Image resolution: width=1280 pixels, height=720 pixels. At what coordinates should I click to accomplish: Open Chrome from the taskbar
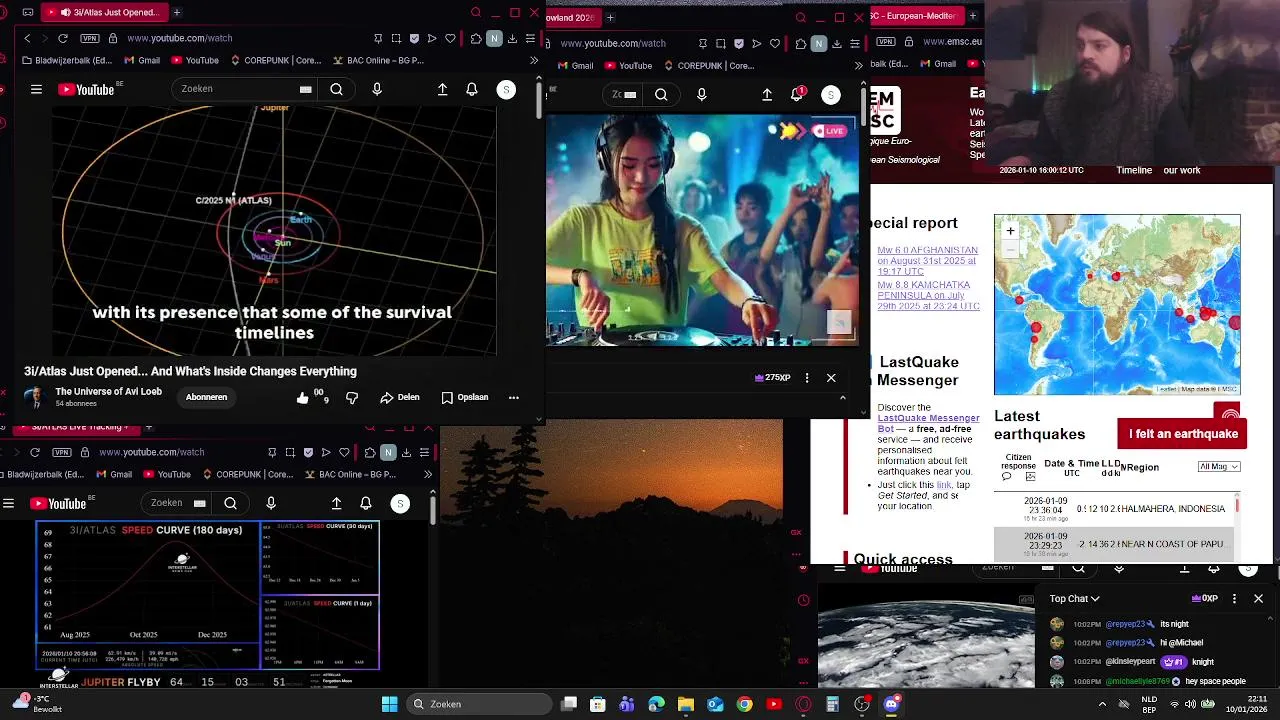tap(744, 704)
